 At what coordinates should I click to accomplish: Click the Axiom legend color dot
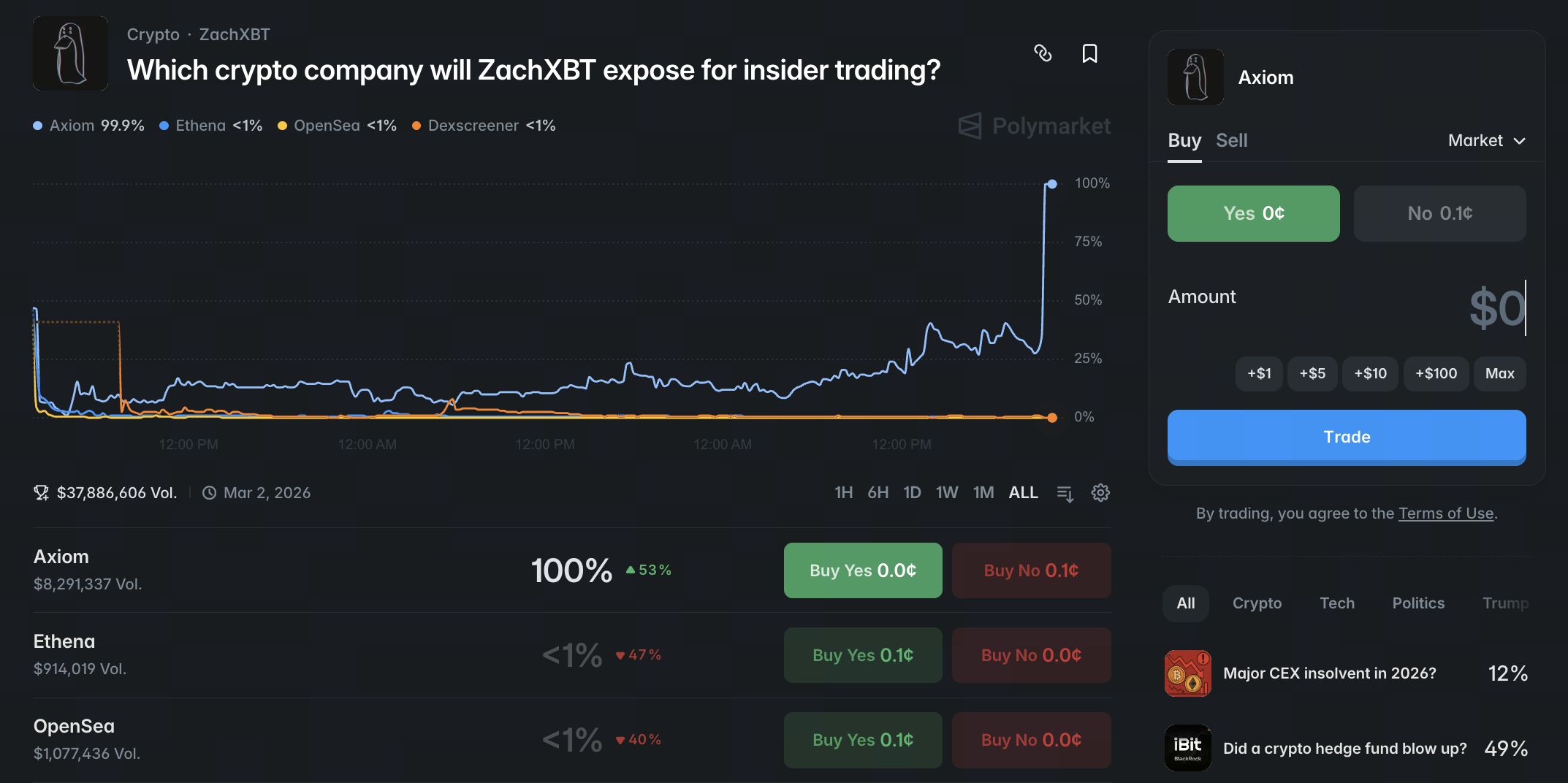pos(38,126)
